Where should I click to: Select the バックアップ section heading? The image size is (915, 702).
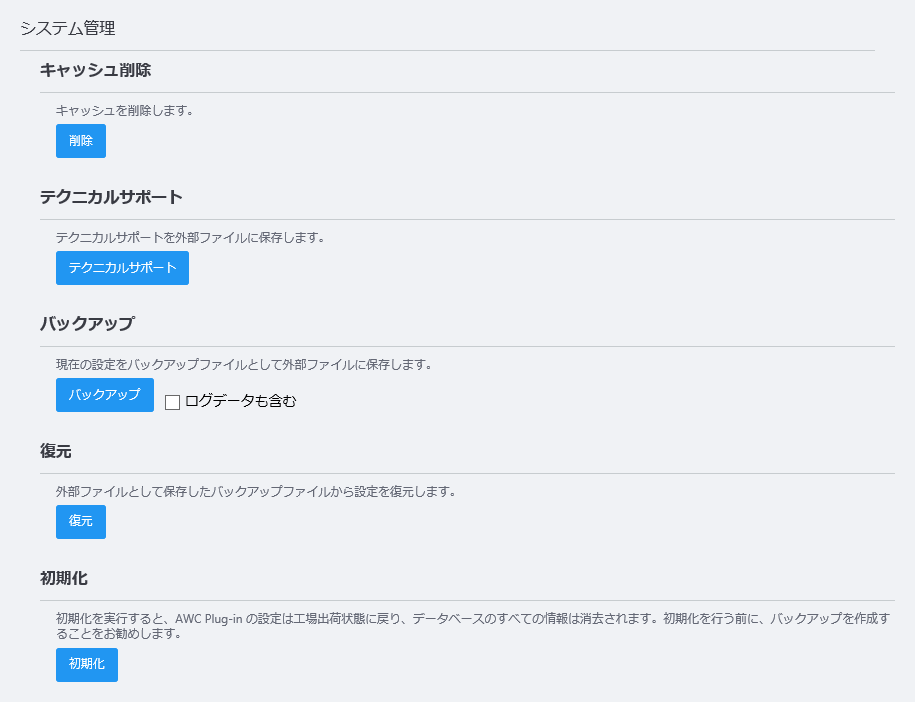[x=88, y=324]
